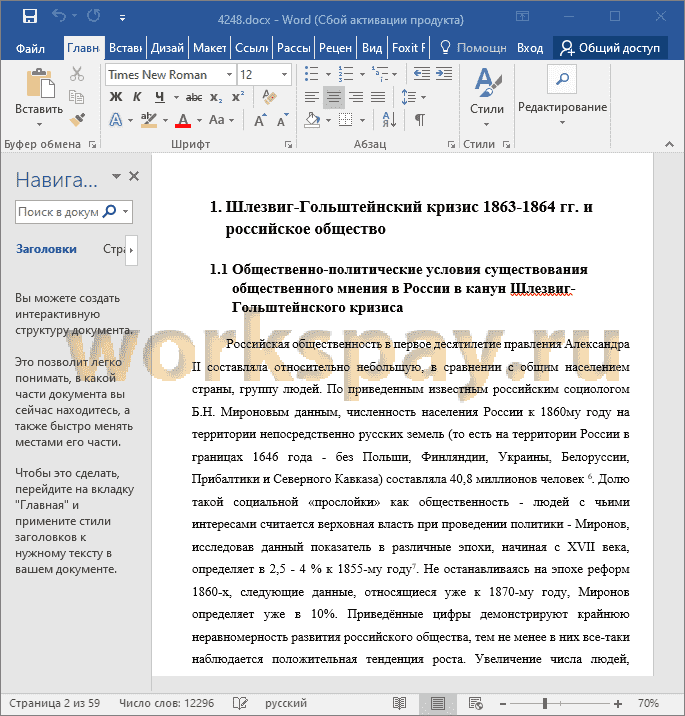The height and width of the screenshot is (716, 685).
Task: Switch to the Вставка ribbon tab
Action: point(125,48)
